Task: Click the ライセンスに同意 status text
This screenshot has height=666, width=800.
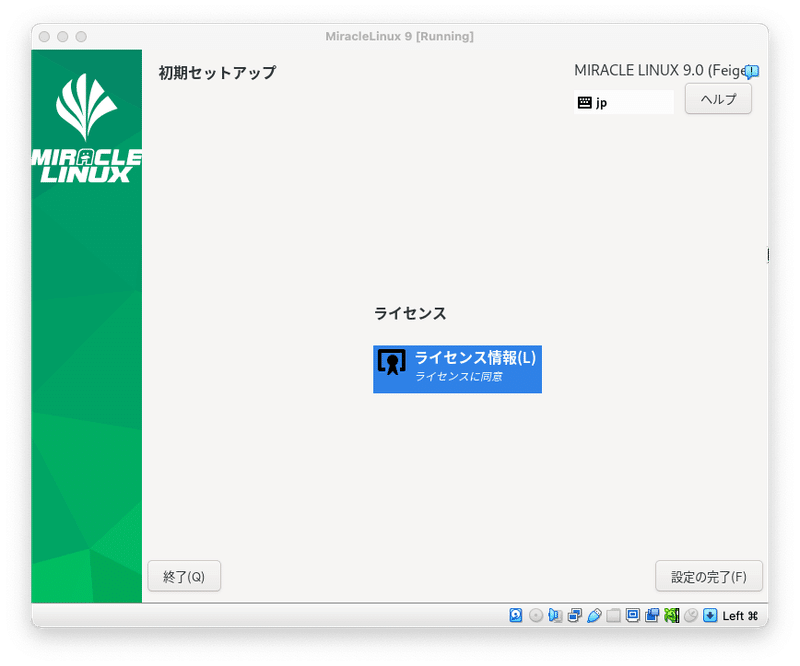Action: [x=459, y=377]
